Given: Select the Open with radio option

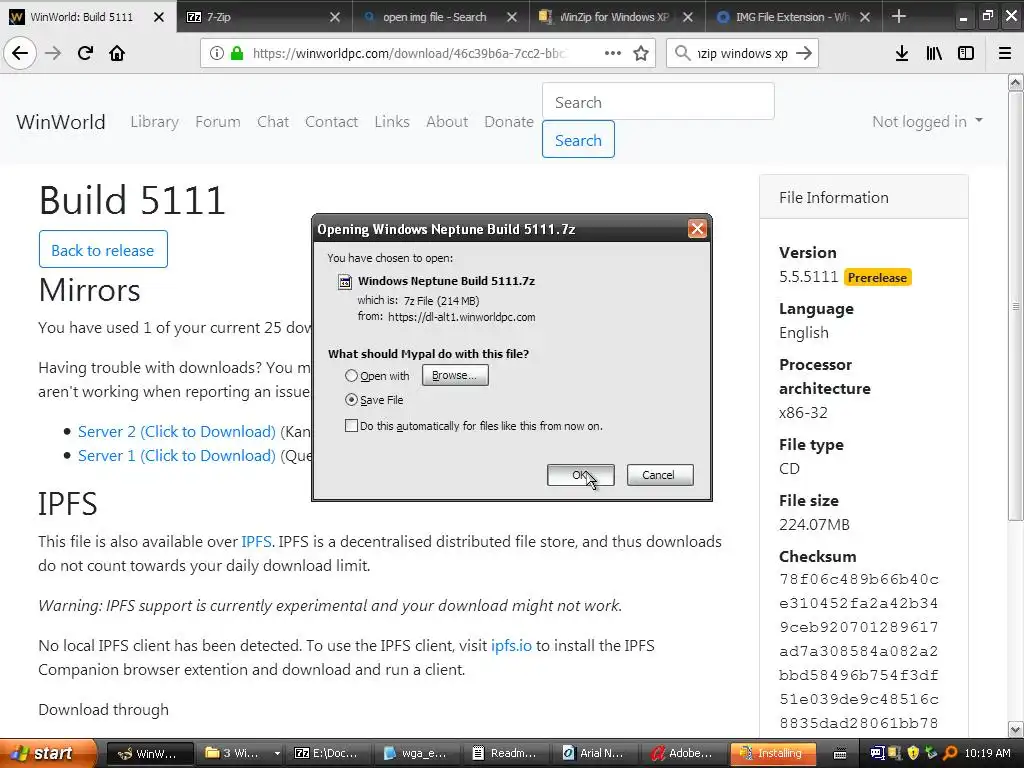Looking at the screenshot, I should [351, 376].
